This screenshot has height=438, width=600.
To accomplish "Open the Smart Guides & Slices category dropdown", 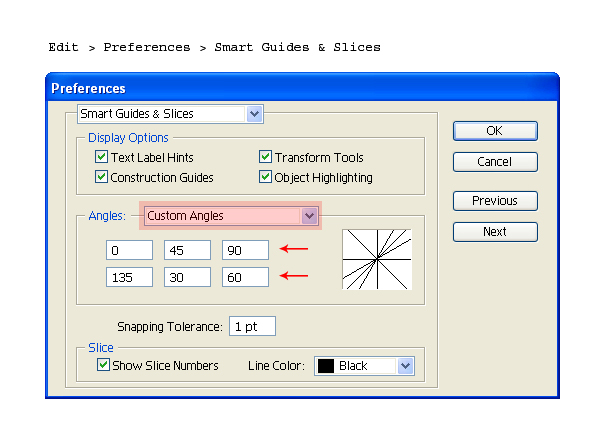I will 254,114.
